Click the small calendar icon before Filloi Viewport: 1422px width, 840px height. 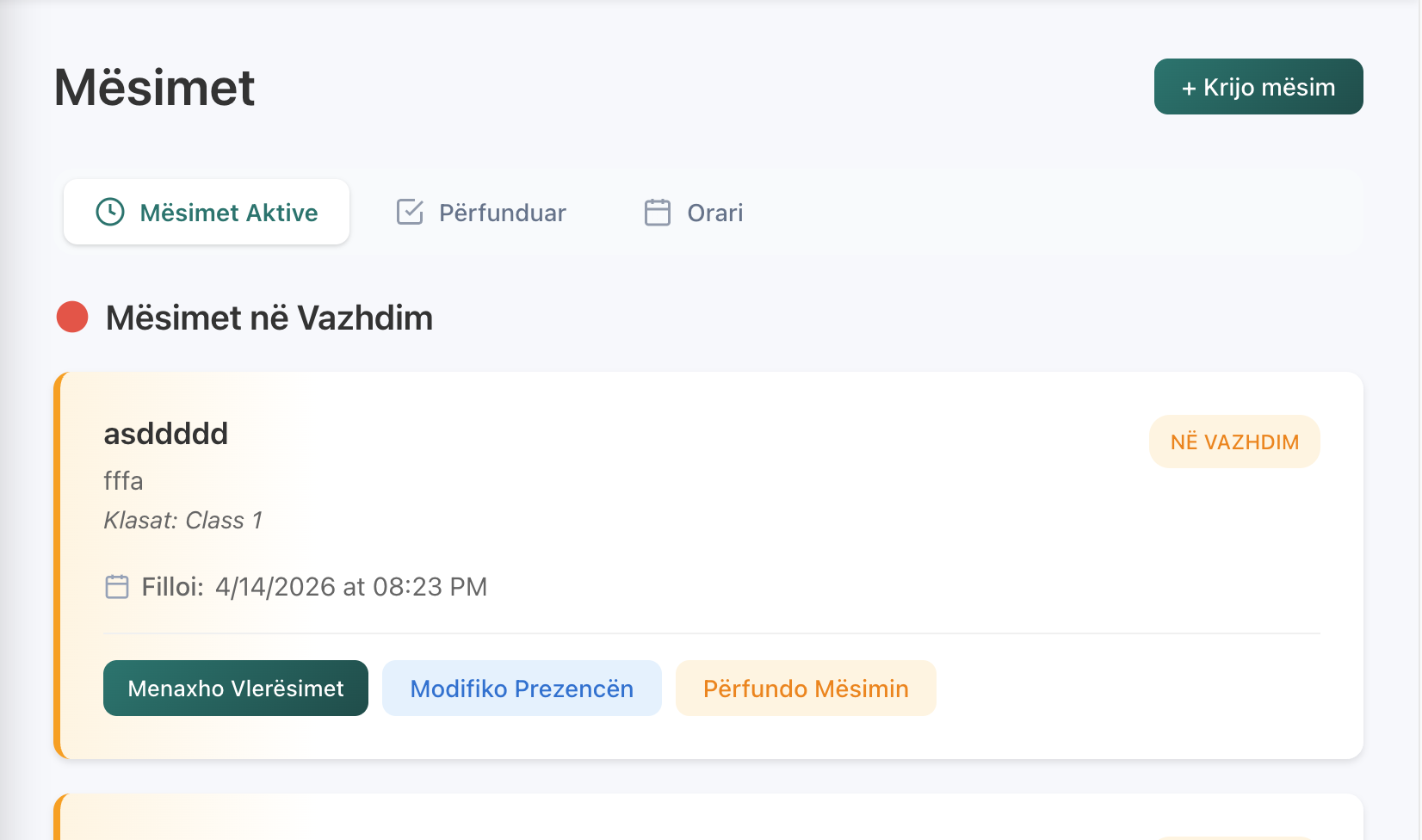[117, 587]
